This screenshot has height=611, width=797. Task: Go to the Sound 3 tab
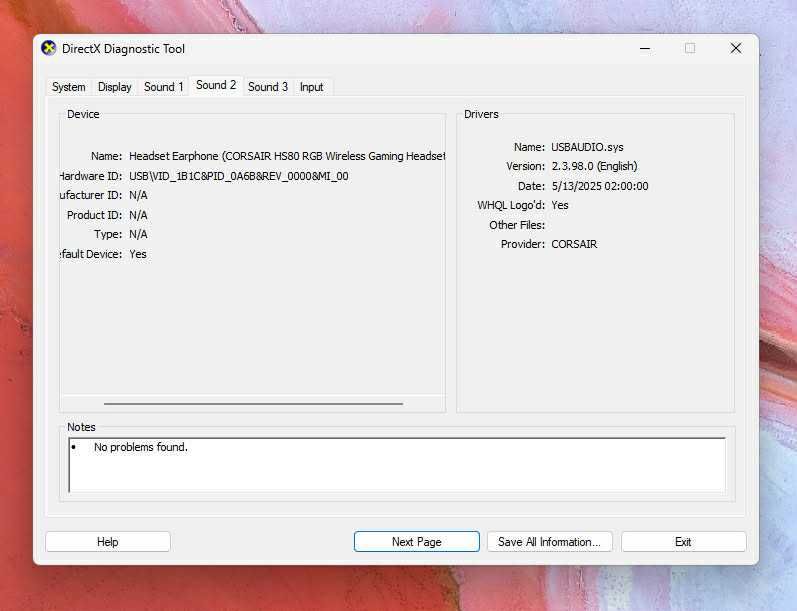click(x=268, y=87)
